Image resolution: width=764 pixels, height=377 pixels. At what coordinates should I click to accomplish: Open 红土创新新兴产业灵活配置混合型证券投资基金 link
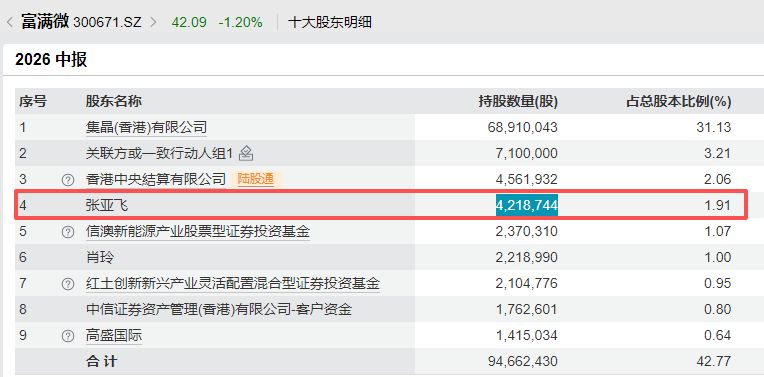(x=232, y=283)
